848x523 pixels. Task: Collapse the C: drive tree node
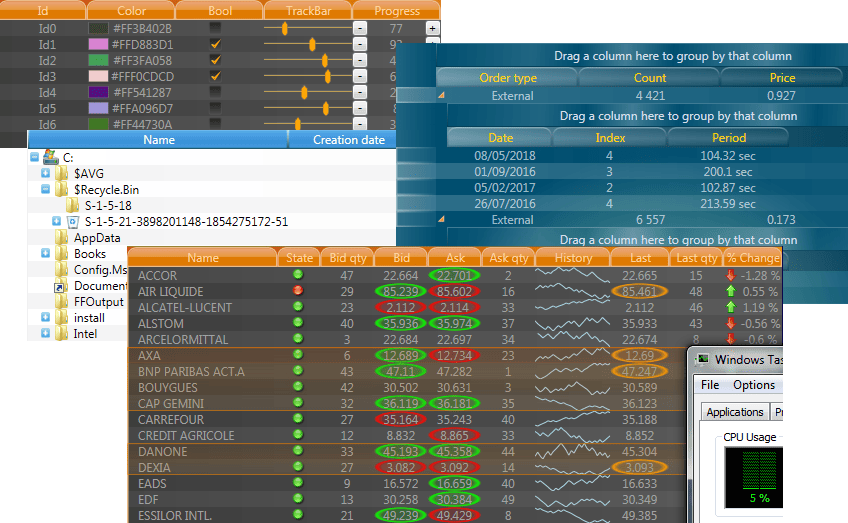34,157
